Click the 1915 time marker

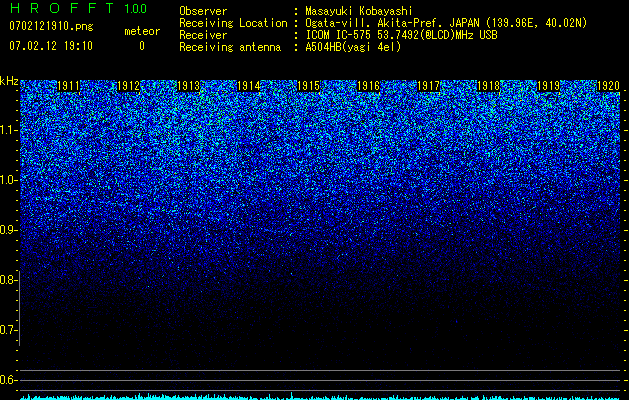tap(308, 86)
